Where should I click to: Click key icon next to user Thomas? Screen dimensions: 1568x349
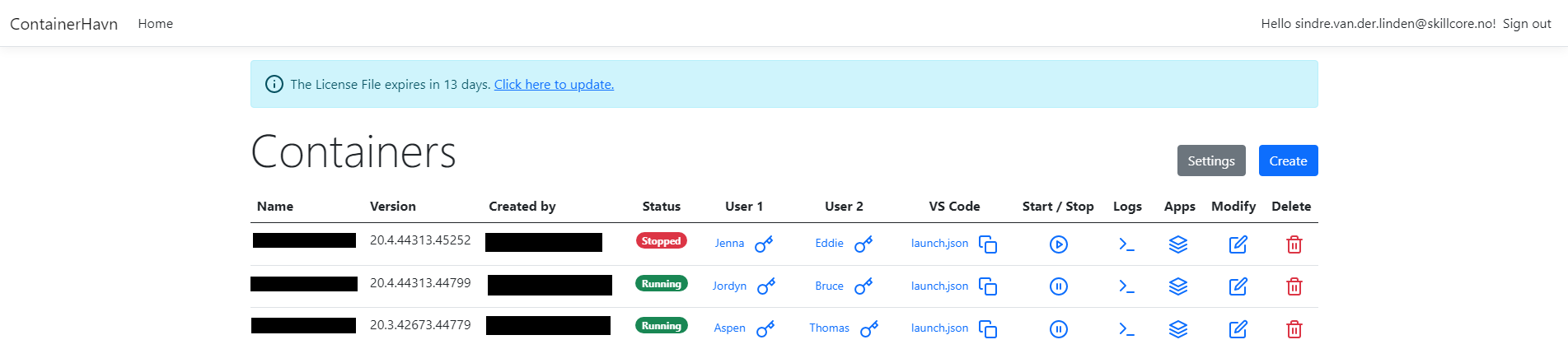click(x=868, y=329)
